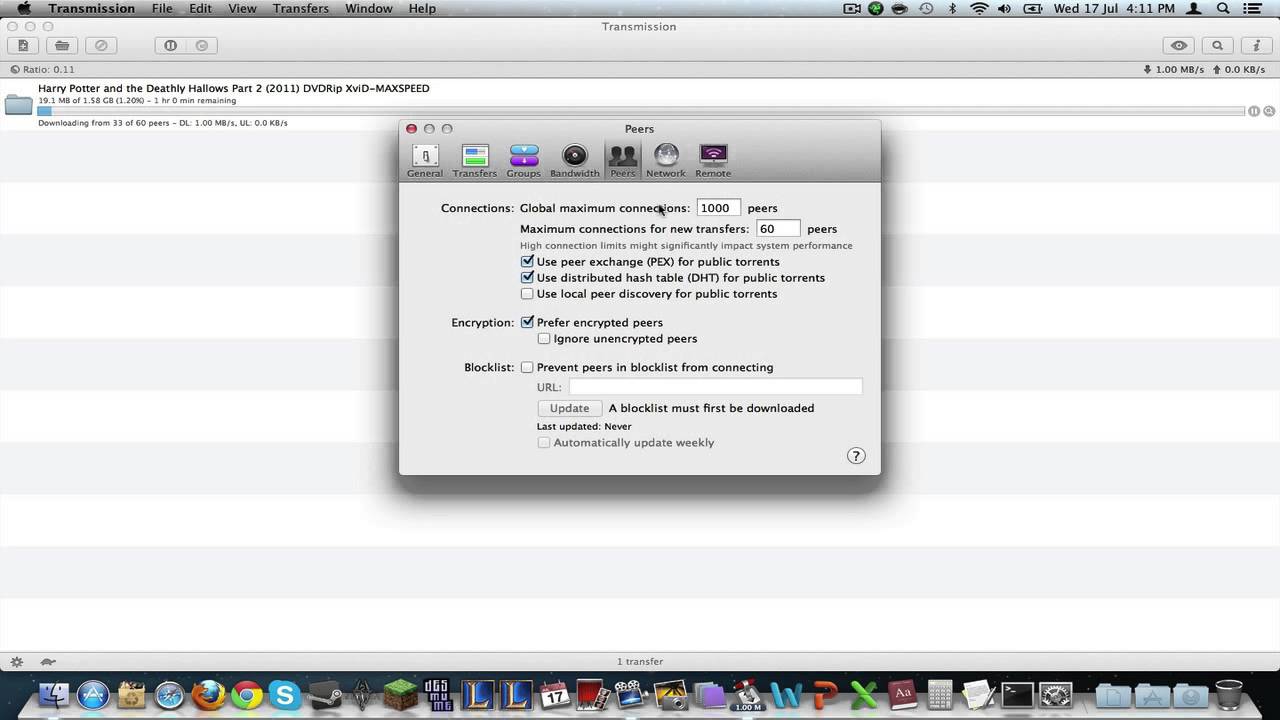1280x720 pixels.
Task: Open the Transfers menu
Action: 301,8
